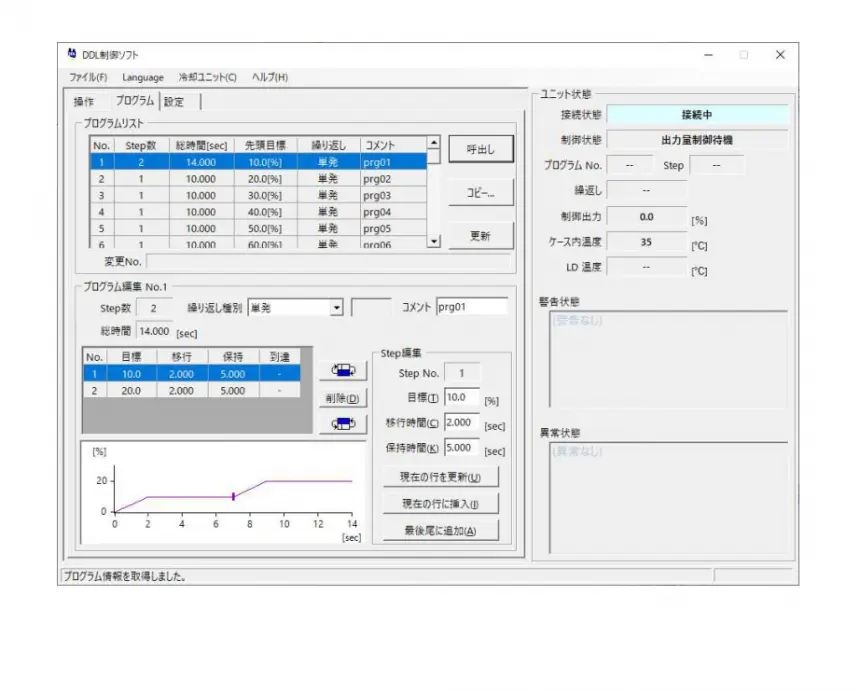This screenshot has width=860, height=692.
Task: Open the ファイル(F) menu
Action: click(x=89, y=78)
